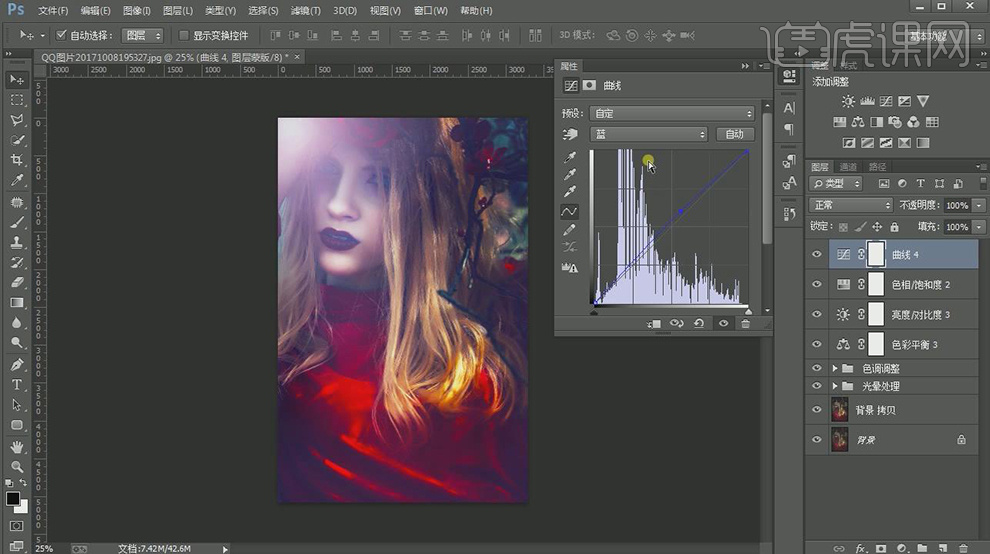Open the 蓝 channel dropdown
The height and width of the screenshot is (554, 990).
[648, 134]
